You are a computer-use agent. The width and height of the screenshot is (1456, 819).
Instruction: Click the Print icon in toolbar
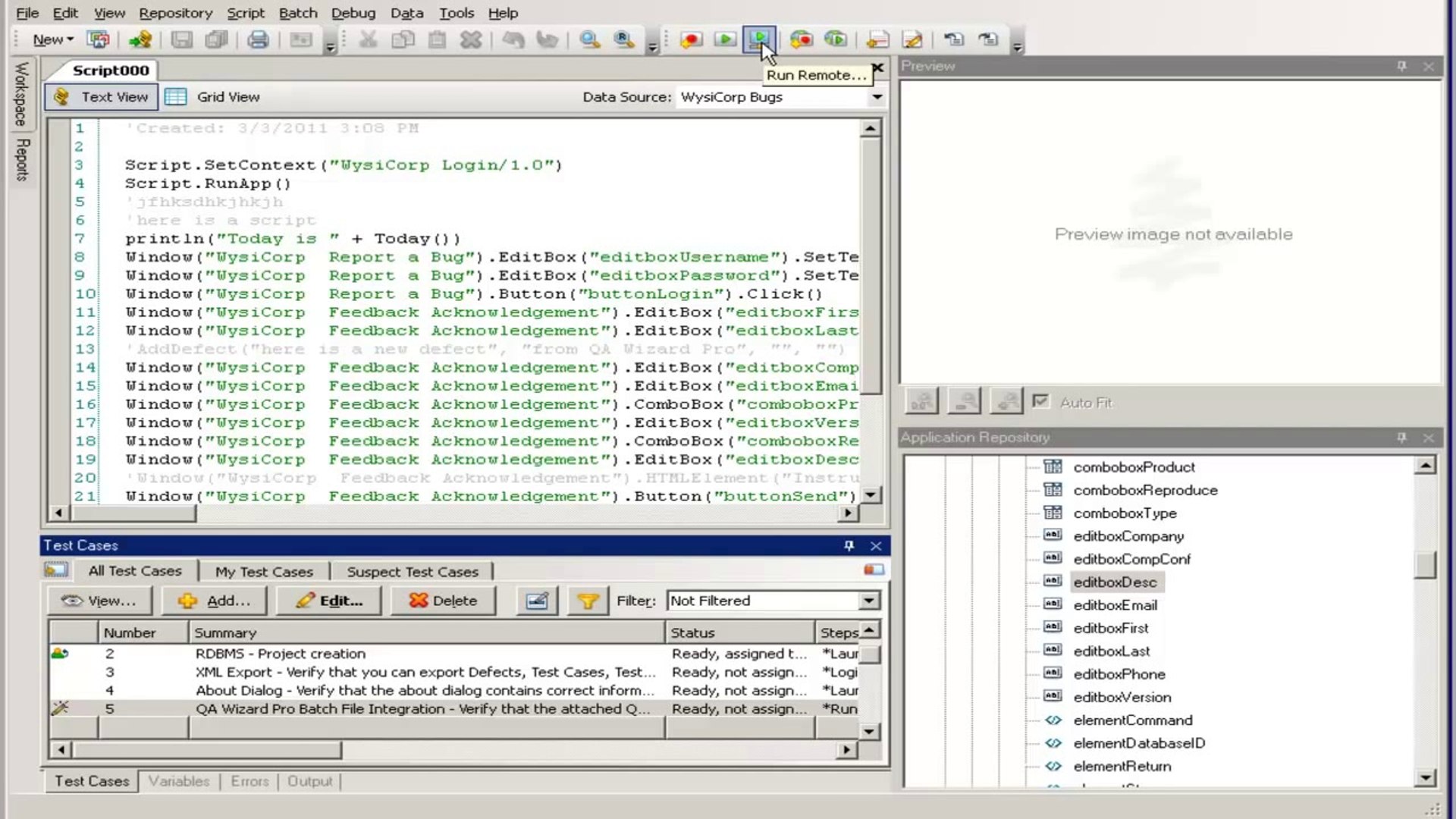[258, 39]
